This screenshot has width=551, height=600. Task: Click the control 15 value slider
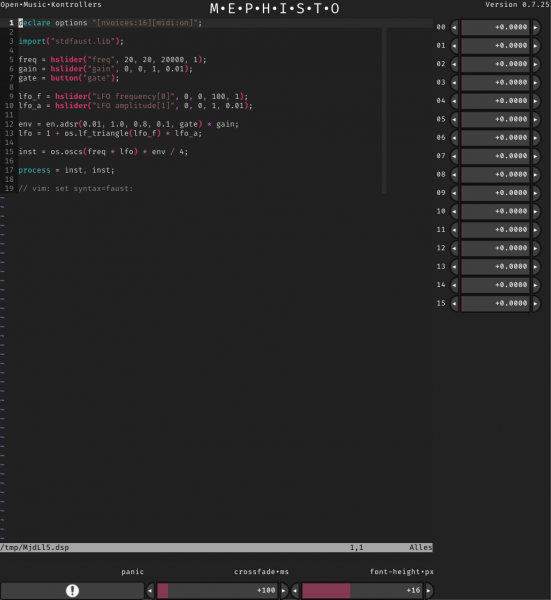click(495, 303)
